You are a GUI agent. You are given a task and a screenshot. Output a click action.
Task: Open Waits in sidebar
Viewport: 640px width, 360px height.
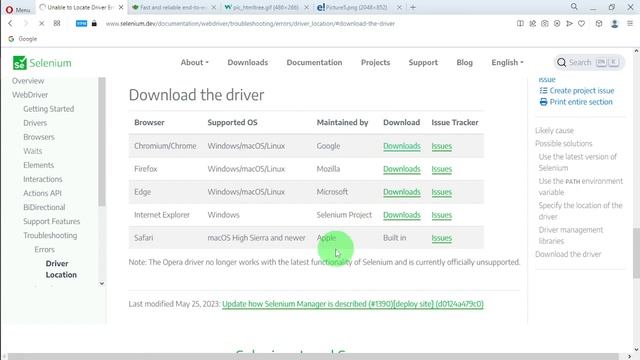(33, 151)
